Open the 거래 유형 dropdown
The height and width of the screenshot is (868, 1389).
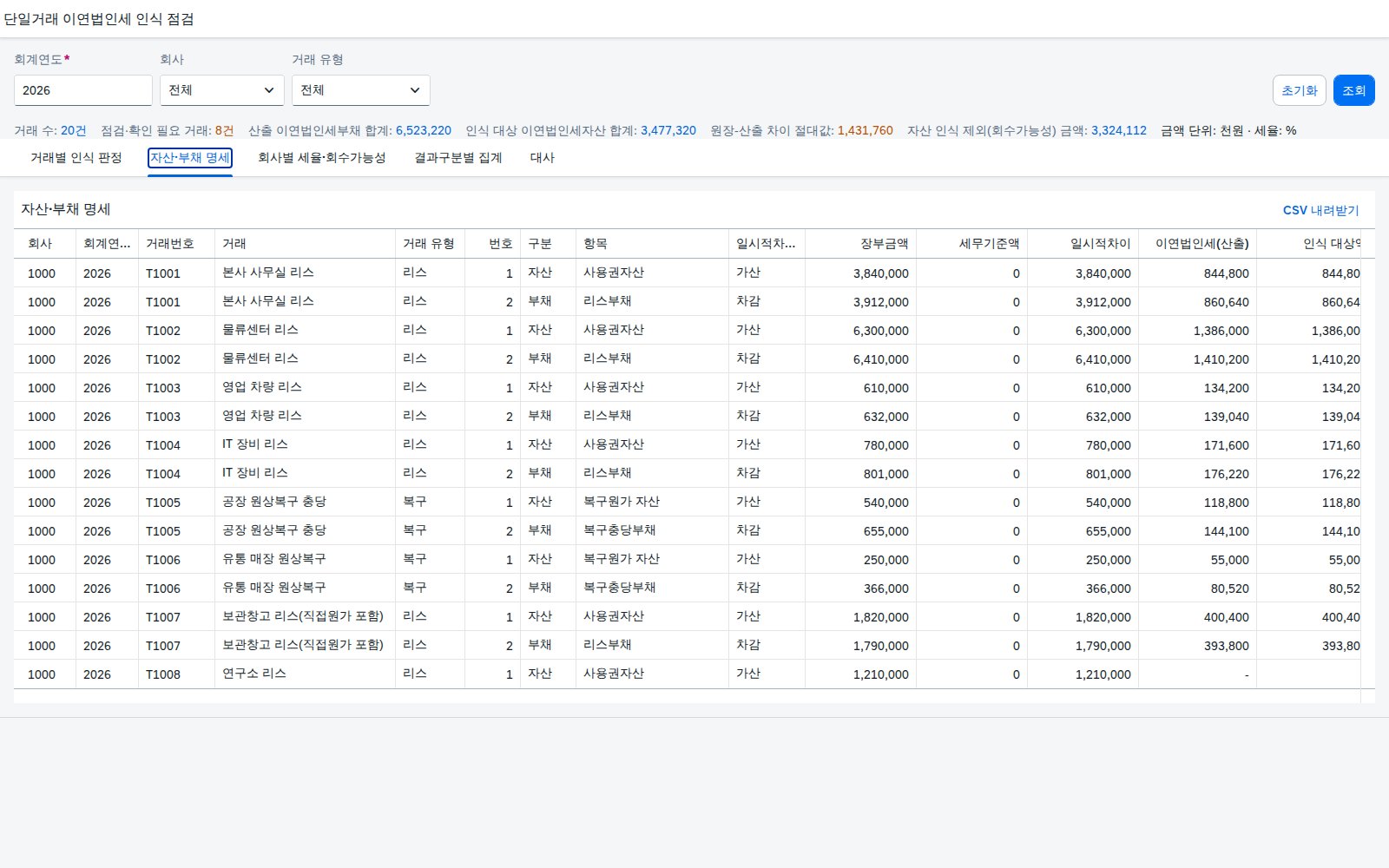click(x=360, y=90)
